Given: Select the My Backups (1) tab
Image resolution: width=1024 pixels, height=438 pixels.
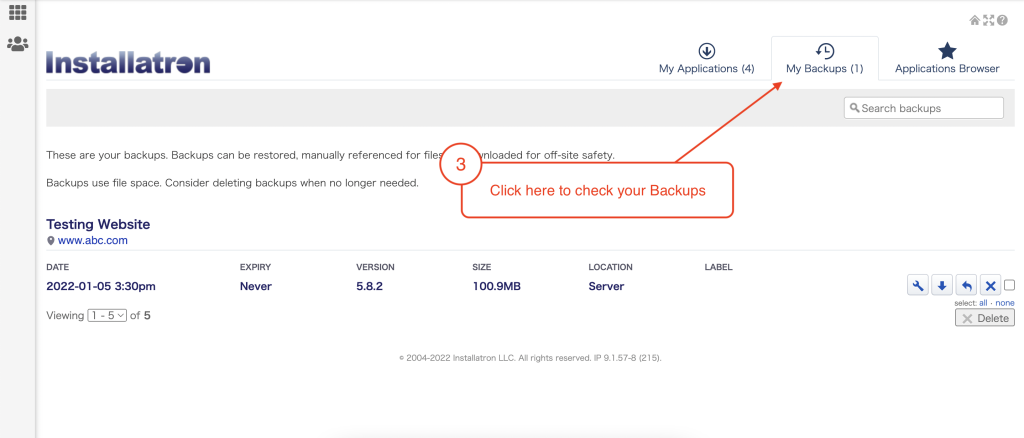Looking at the screenshot, I should pyautogui.click(x=825, y=59).
